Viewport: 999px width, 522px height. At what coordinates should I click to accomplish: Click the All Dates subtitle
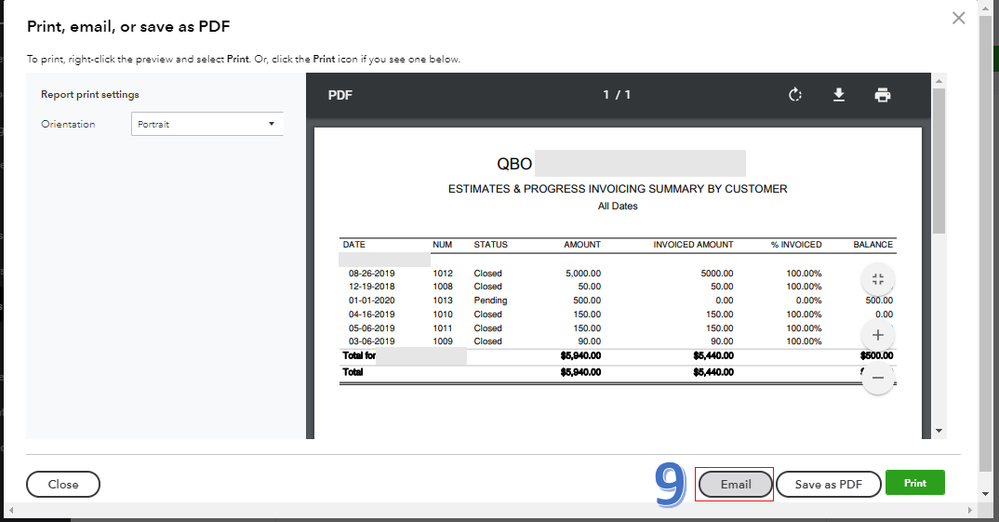[617, 207]
